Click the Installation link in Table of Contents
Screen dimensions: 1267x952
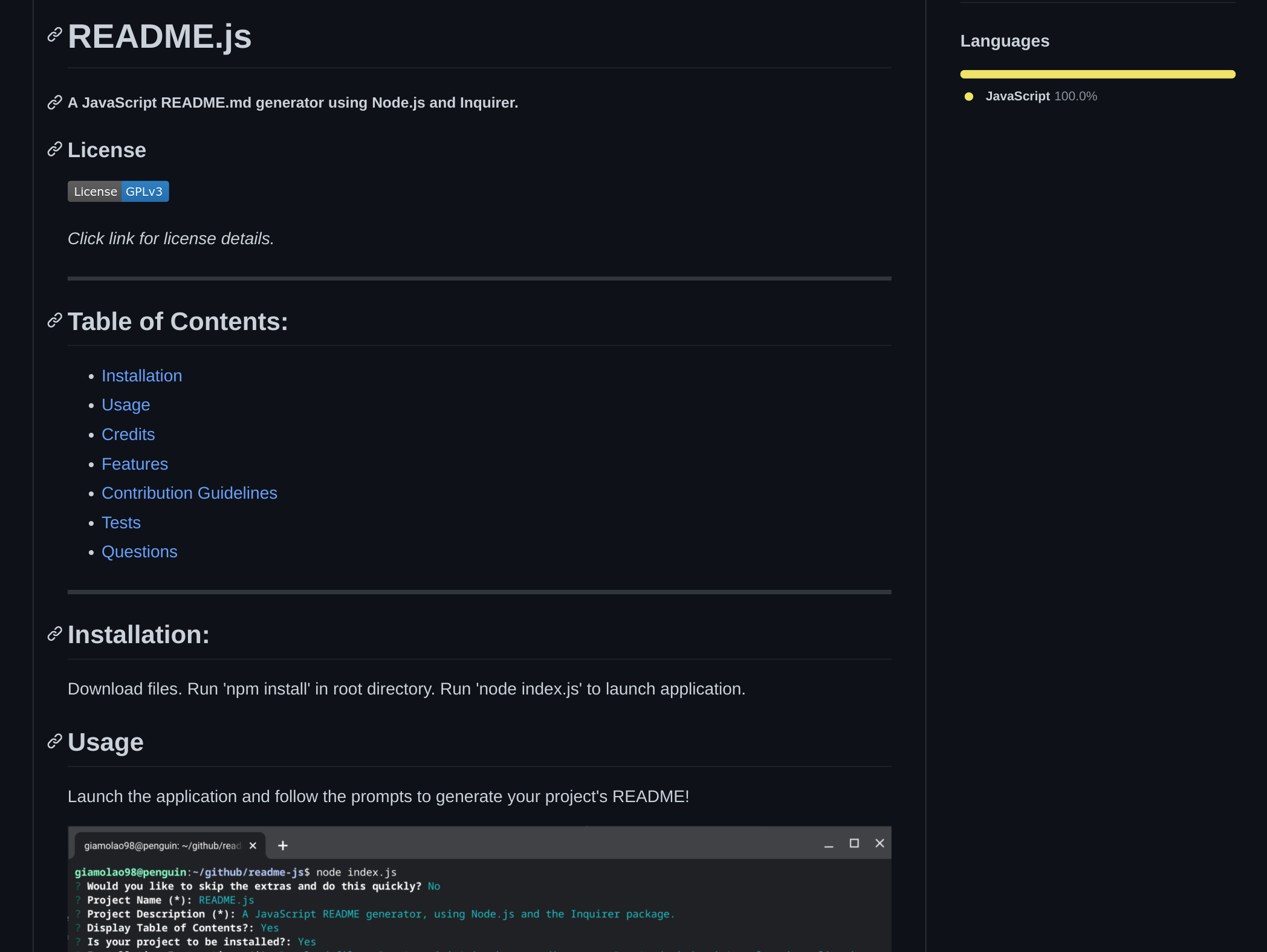[141, 375]
